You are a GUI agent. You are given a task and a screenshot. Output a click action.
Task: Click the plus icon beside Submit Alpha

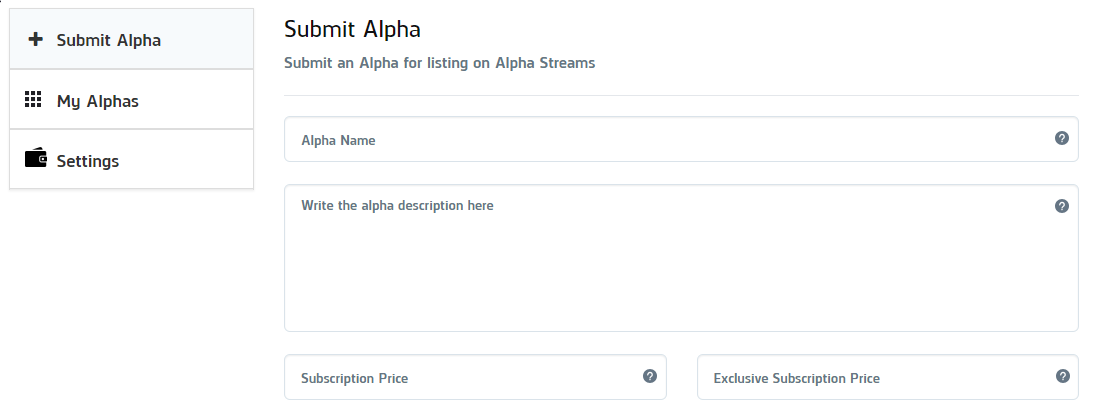pyautogui.click(x=35, y=39)
